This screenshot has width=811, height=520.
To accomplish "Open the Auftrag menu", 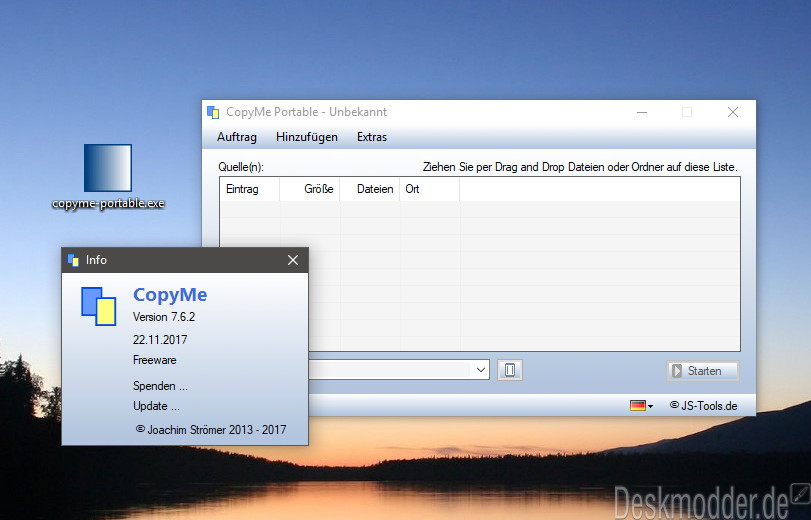I will click(237, 137).
